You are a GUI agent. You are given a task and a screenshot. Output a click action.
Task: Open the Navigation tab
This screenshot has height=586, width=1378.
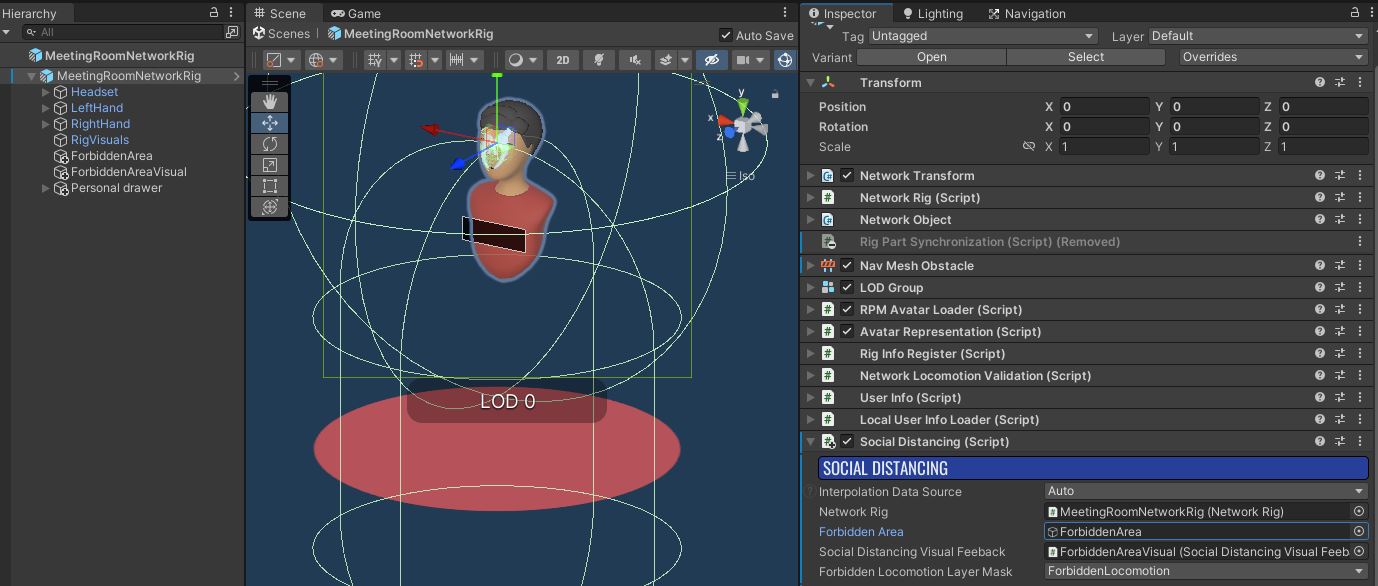tap(1027, 13)
